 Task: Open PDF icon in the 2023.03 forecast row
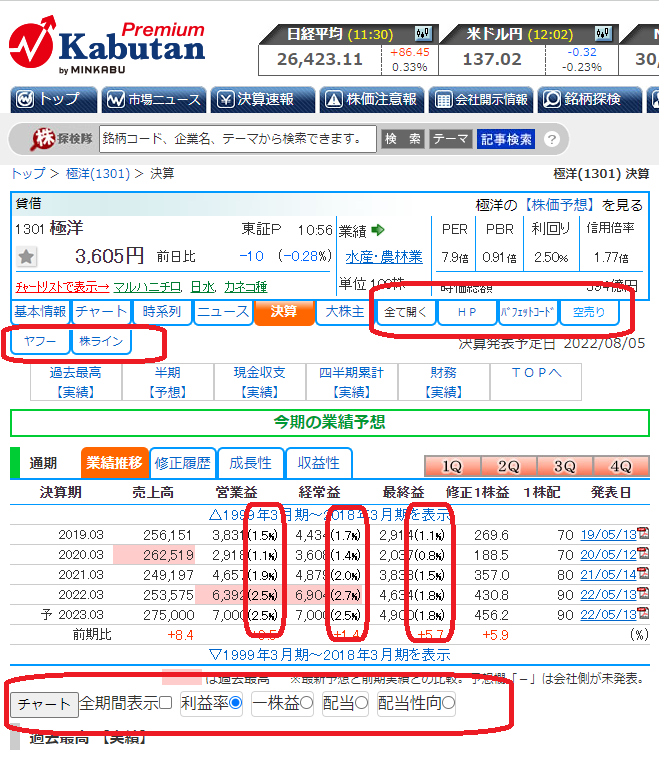[643, 613]
